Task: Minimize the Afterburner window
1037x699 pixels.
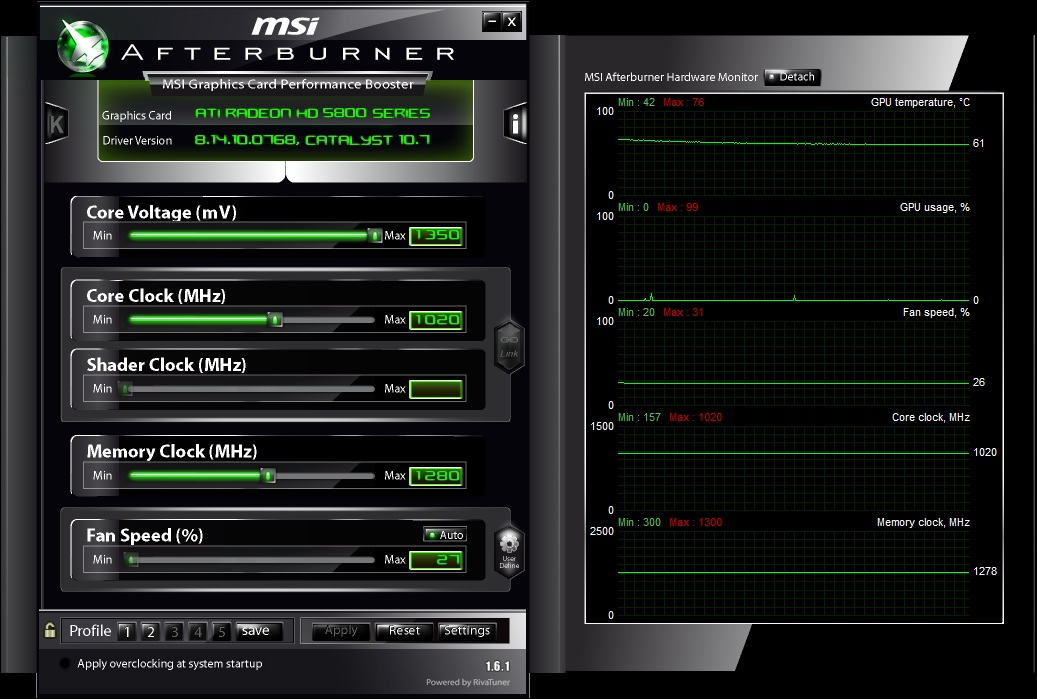Action: point(491,22)
